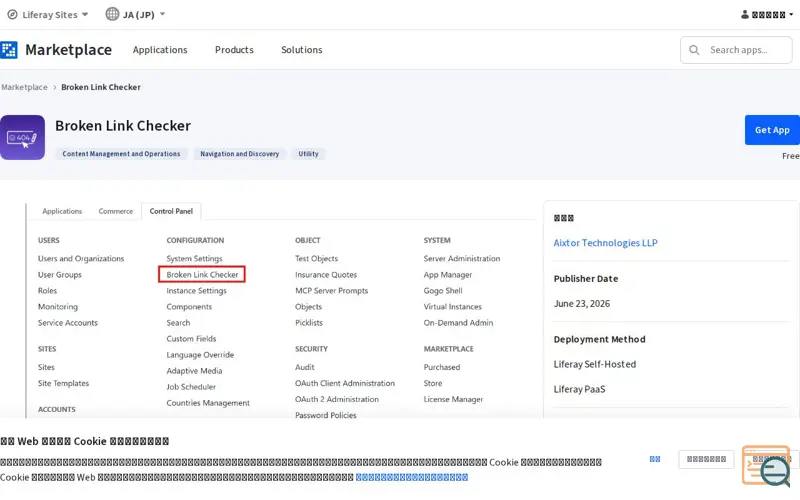Select the Content Management and Operations tag
Viewport: 800px width, 500px height.
coord(121,154)
